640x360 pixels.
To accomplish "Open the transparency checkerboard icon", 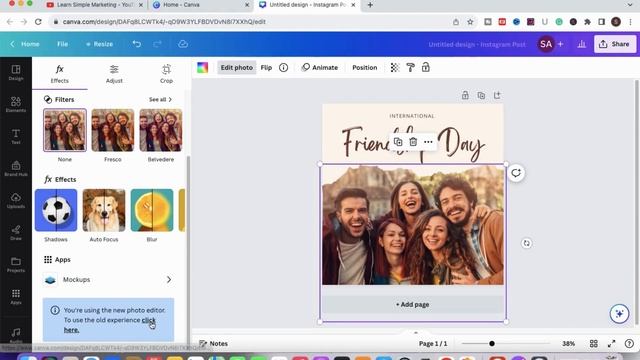I will [x=395, y=68].
